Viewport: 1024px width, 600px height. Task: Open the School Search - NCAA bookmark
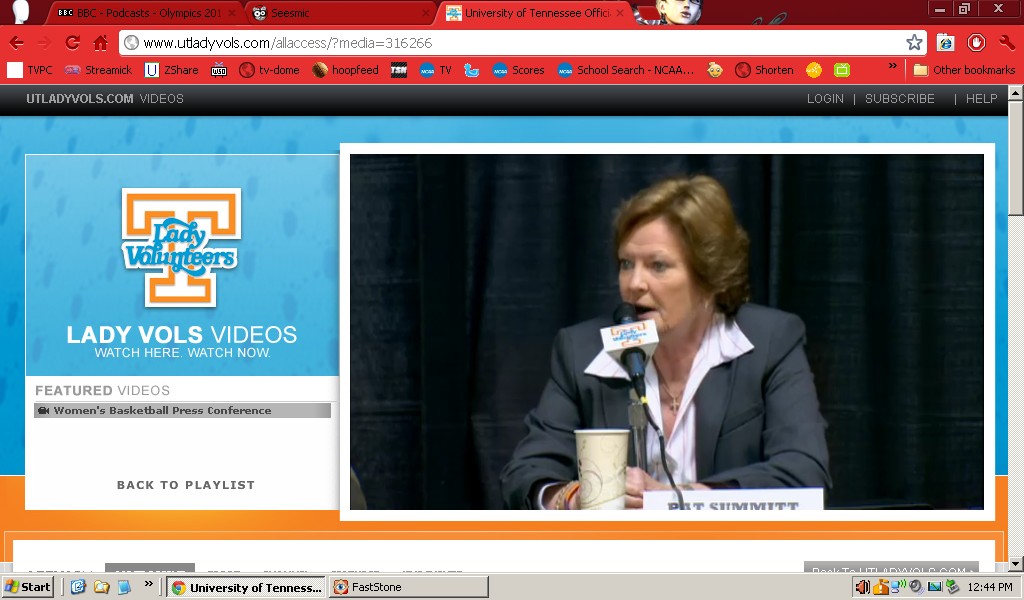point(626,70)
